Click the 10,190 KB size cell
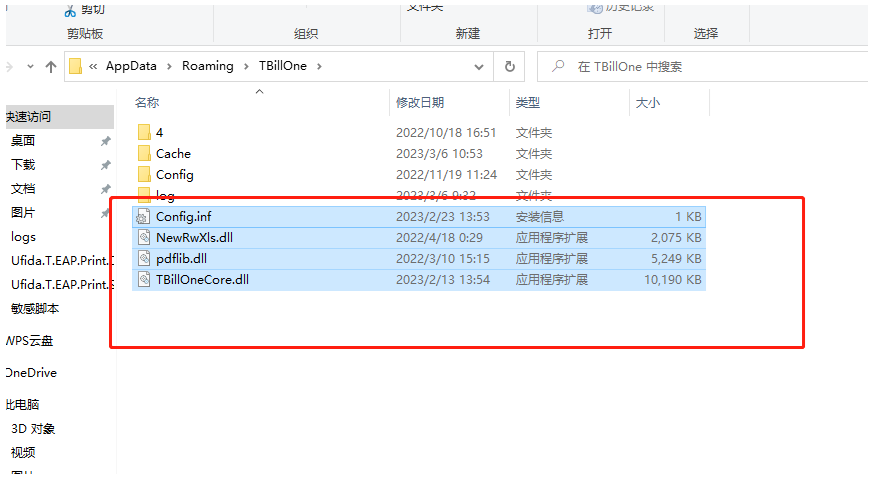 pos(672,280)
